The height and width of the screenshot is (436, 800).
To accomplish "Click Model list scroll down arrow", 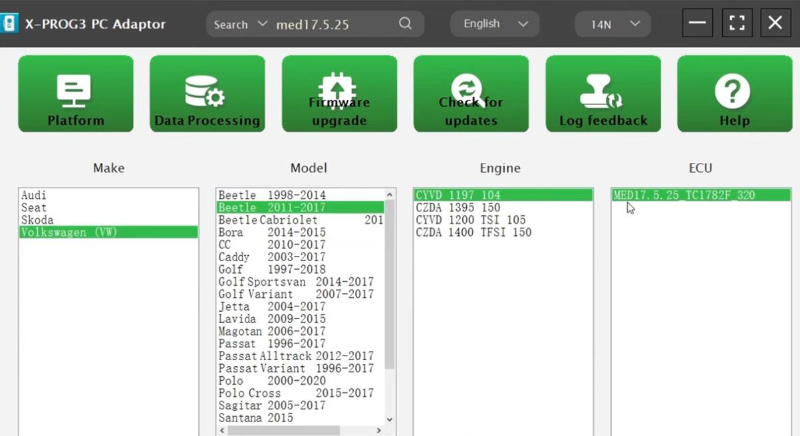I will pos(390,419).
